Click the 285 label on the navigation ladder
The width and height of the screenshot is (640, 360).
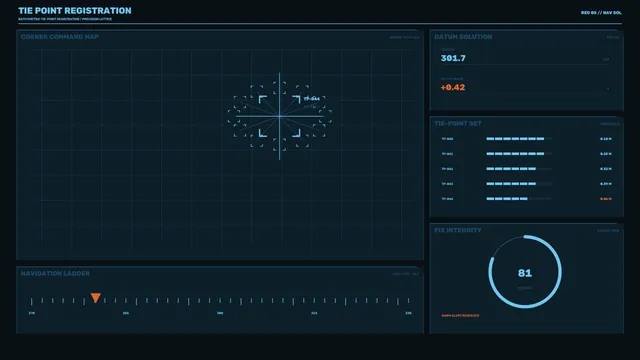click(x=126, y=313)
